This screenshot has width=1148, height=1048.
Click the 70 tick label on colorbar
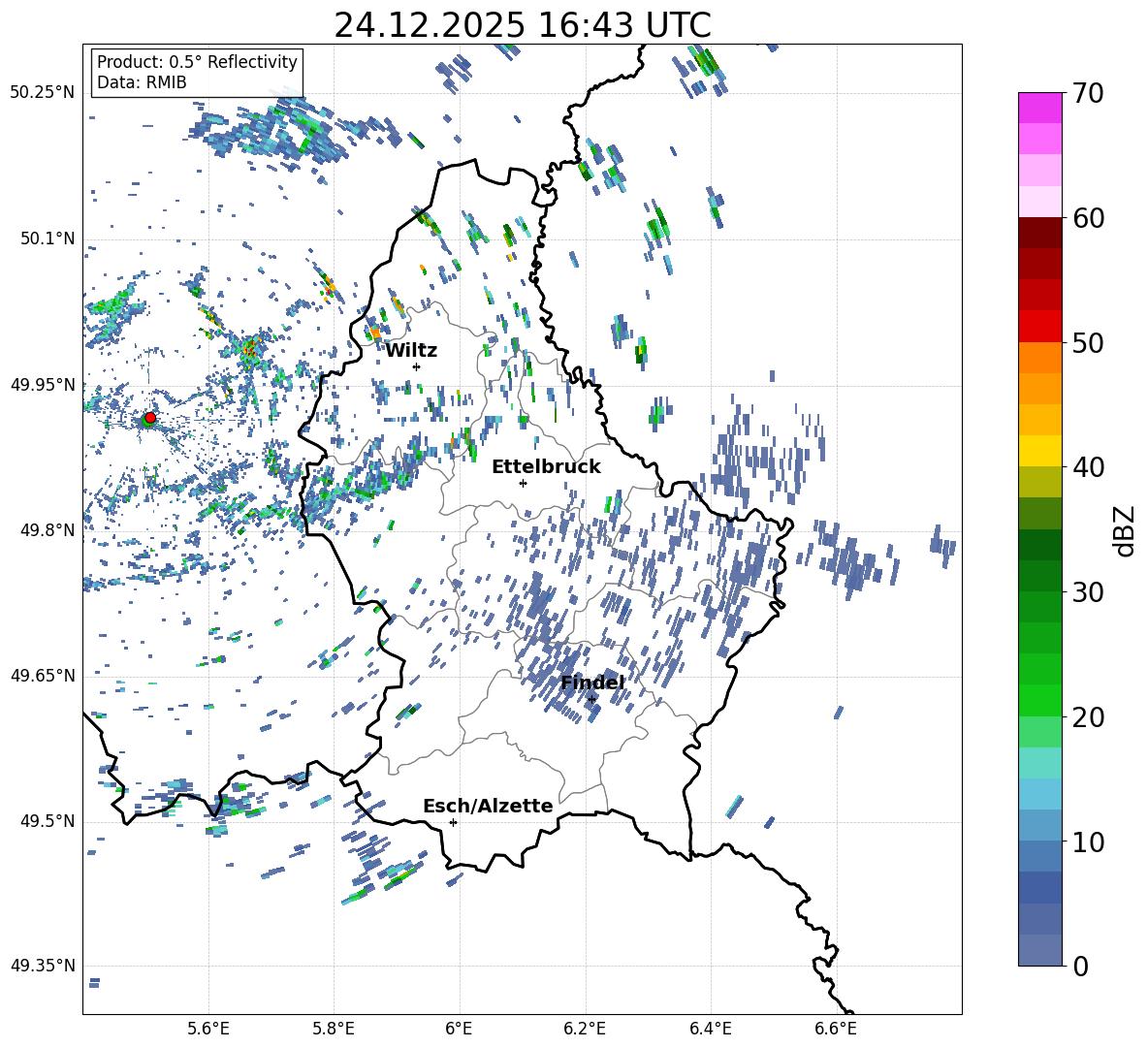click(1090, 94)
